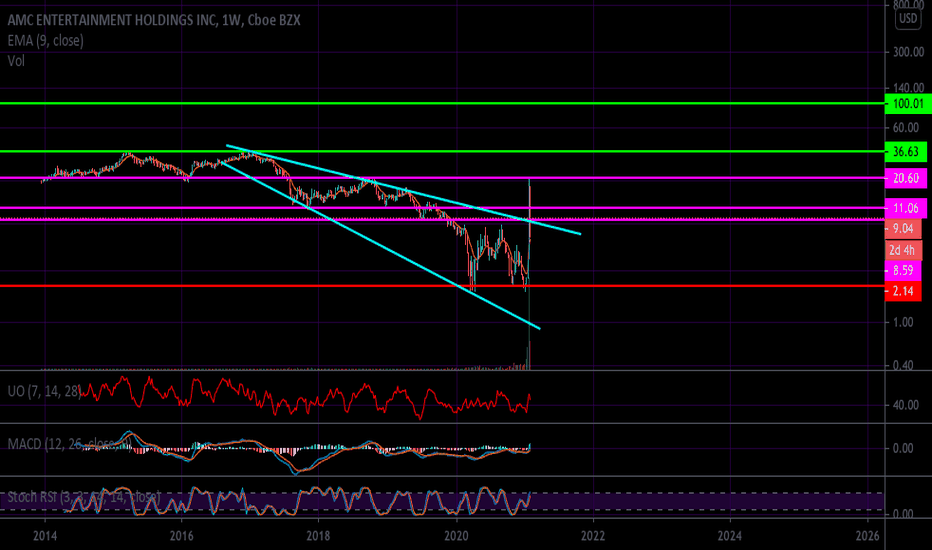Click the 1.00 price scale label
932x550 pixels.
tap(903, 322)
